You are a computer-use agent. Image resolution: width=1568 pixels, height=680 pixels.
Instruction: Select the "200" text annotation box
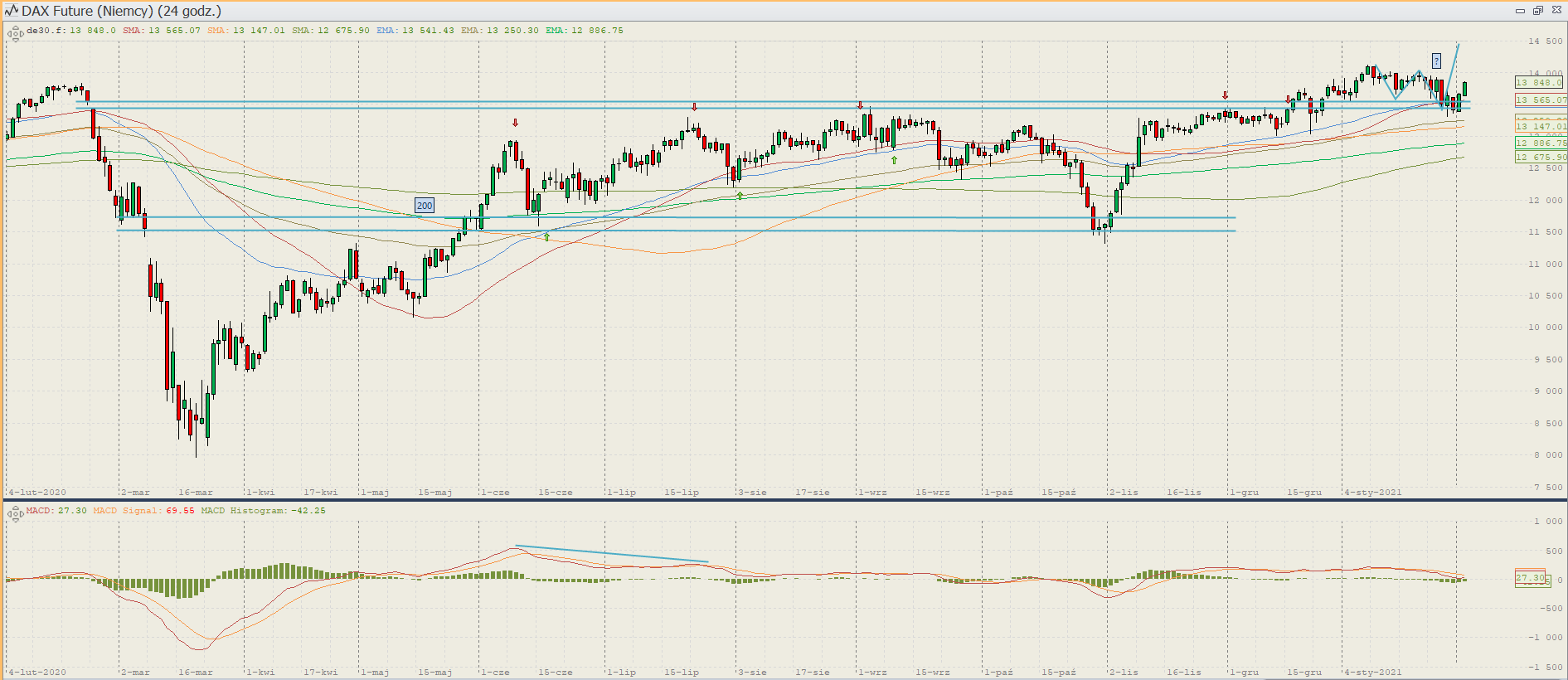click(424, 206)
